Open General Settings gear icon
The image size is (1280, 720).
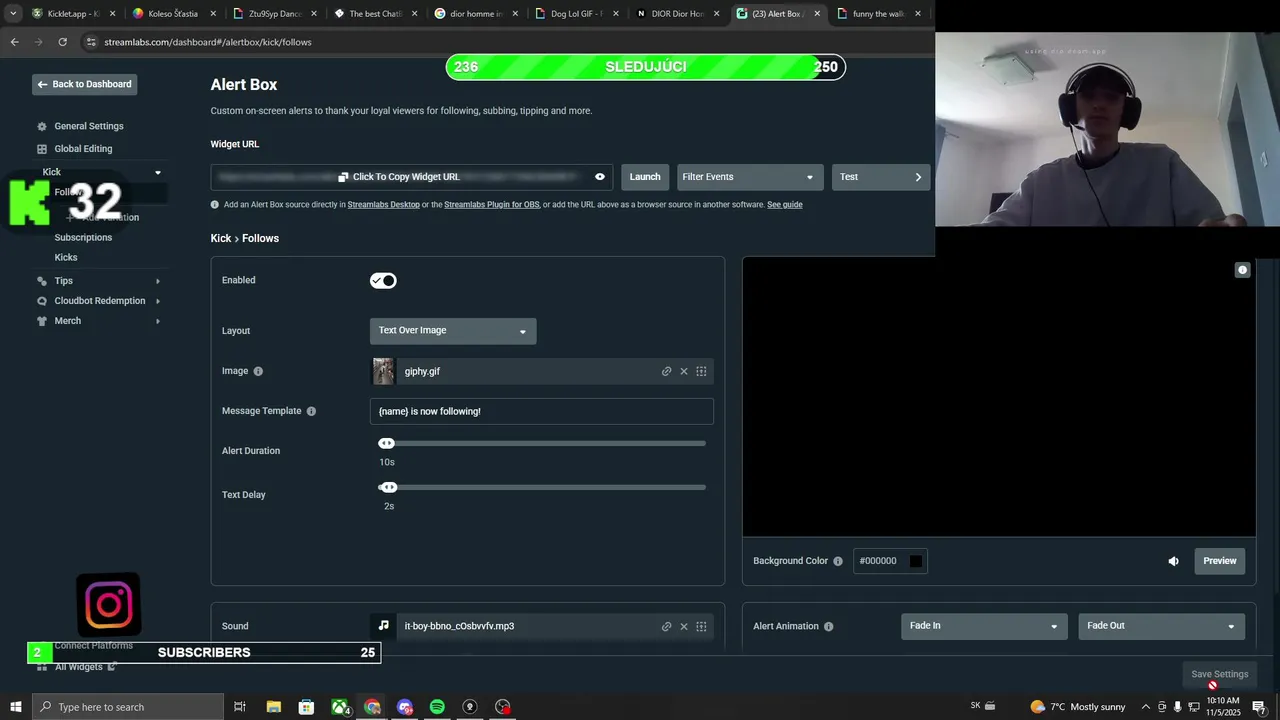(x=42, y=127)
